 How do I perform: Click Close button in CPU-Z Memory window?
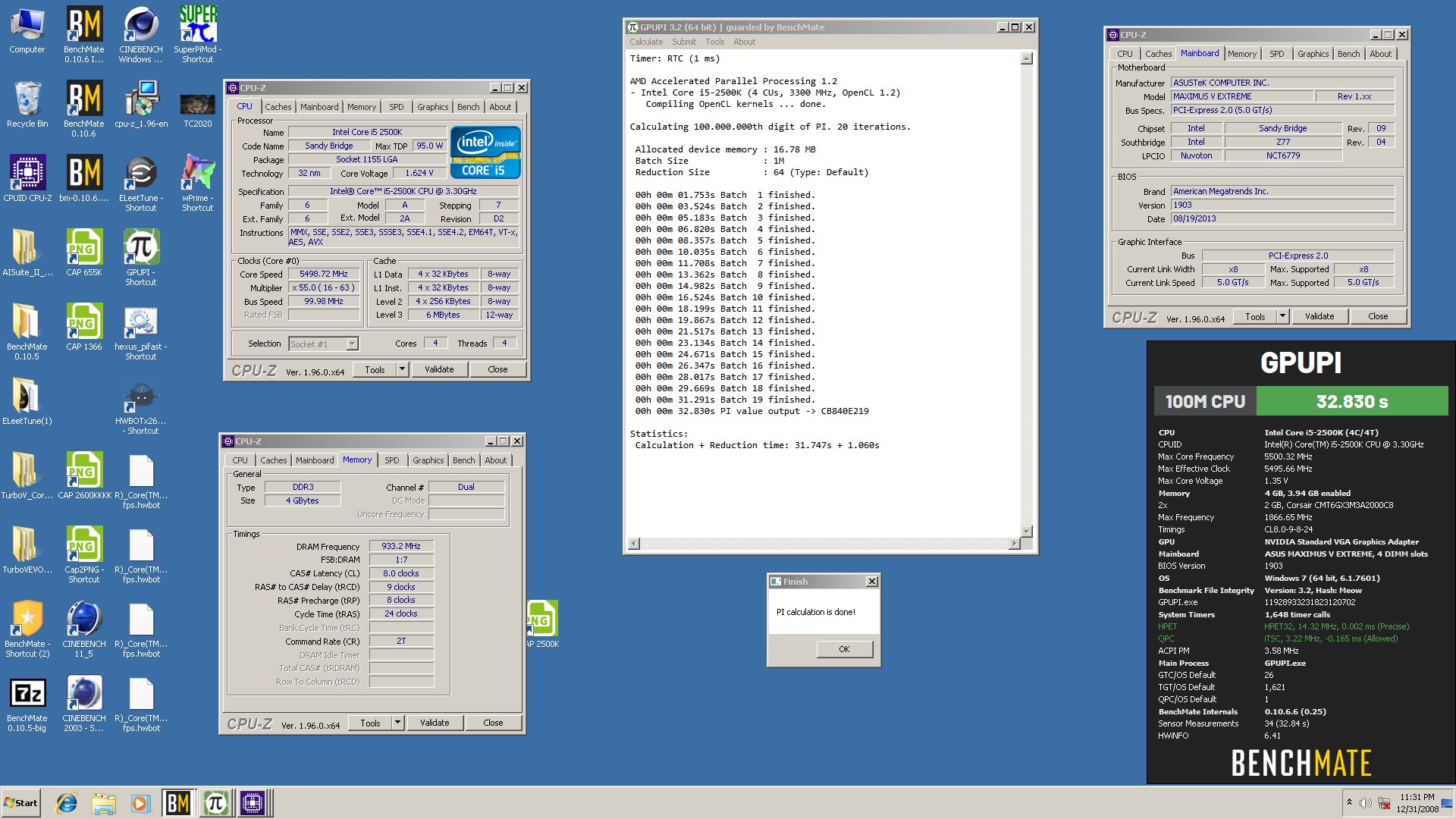tap(493, 723)
